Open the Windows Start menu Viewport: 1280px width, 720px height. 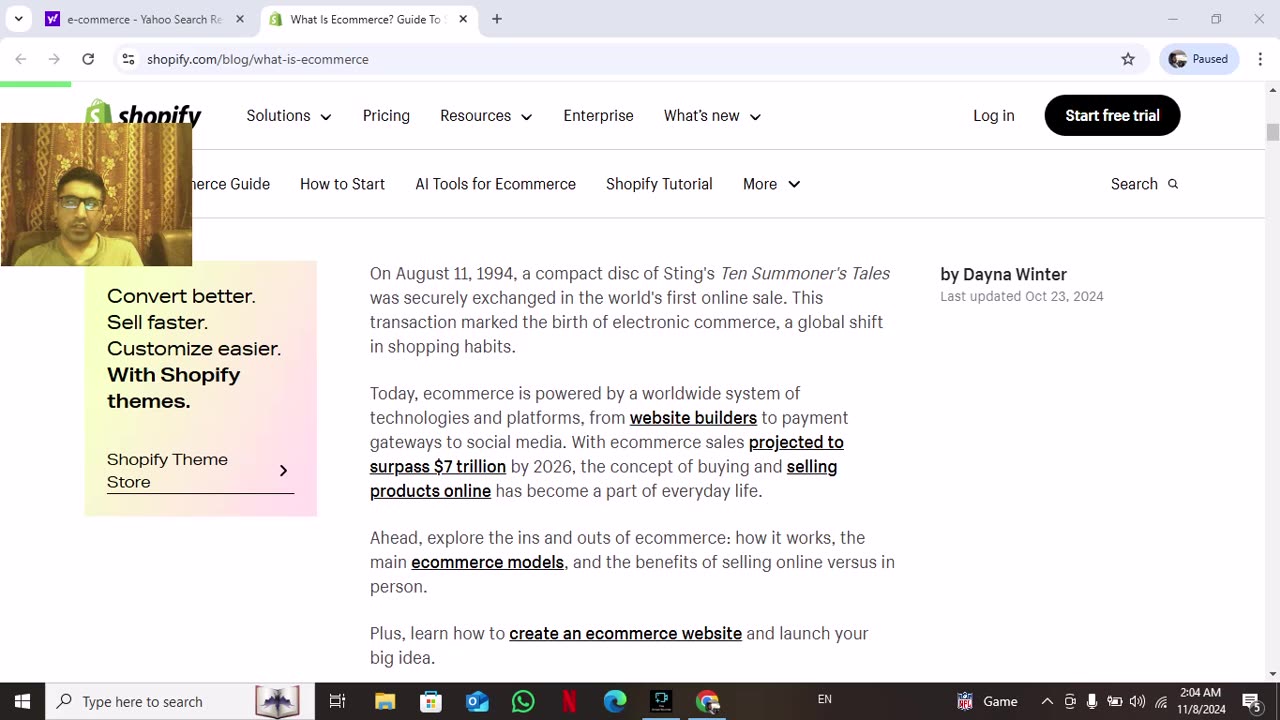pos(22,701)
